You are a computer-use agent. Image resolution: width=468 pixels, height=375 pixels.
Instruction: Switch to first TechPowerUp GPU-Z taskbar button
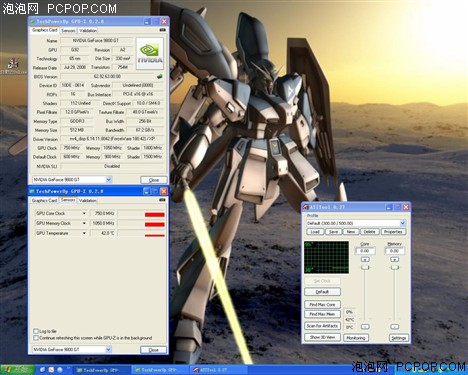point(102,370)
